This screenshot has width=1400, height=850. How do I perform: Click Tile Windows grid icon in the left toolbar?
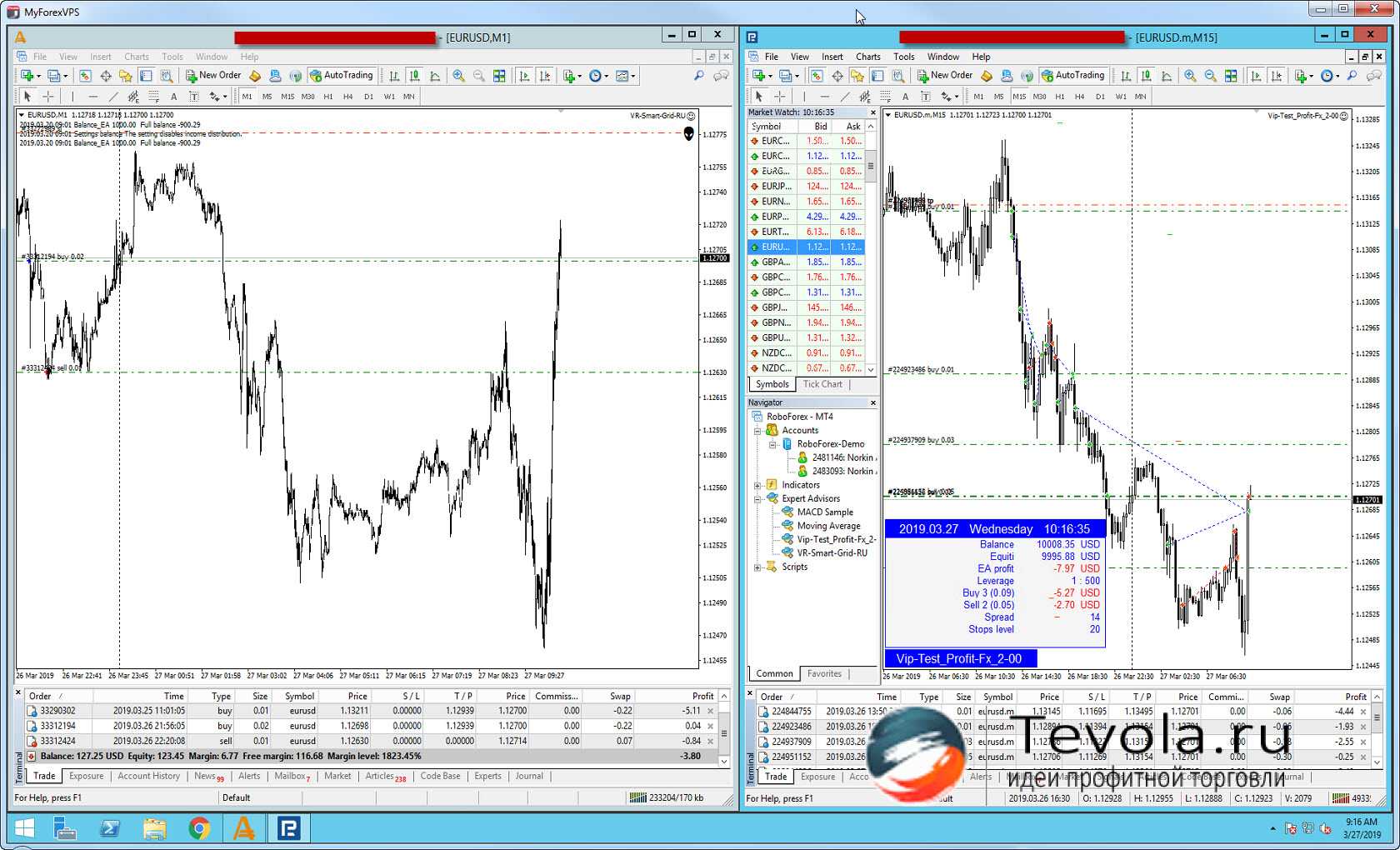tap(499, 76)
